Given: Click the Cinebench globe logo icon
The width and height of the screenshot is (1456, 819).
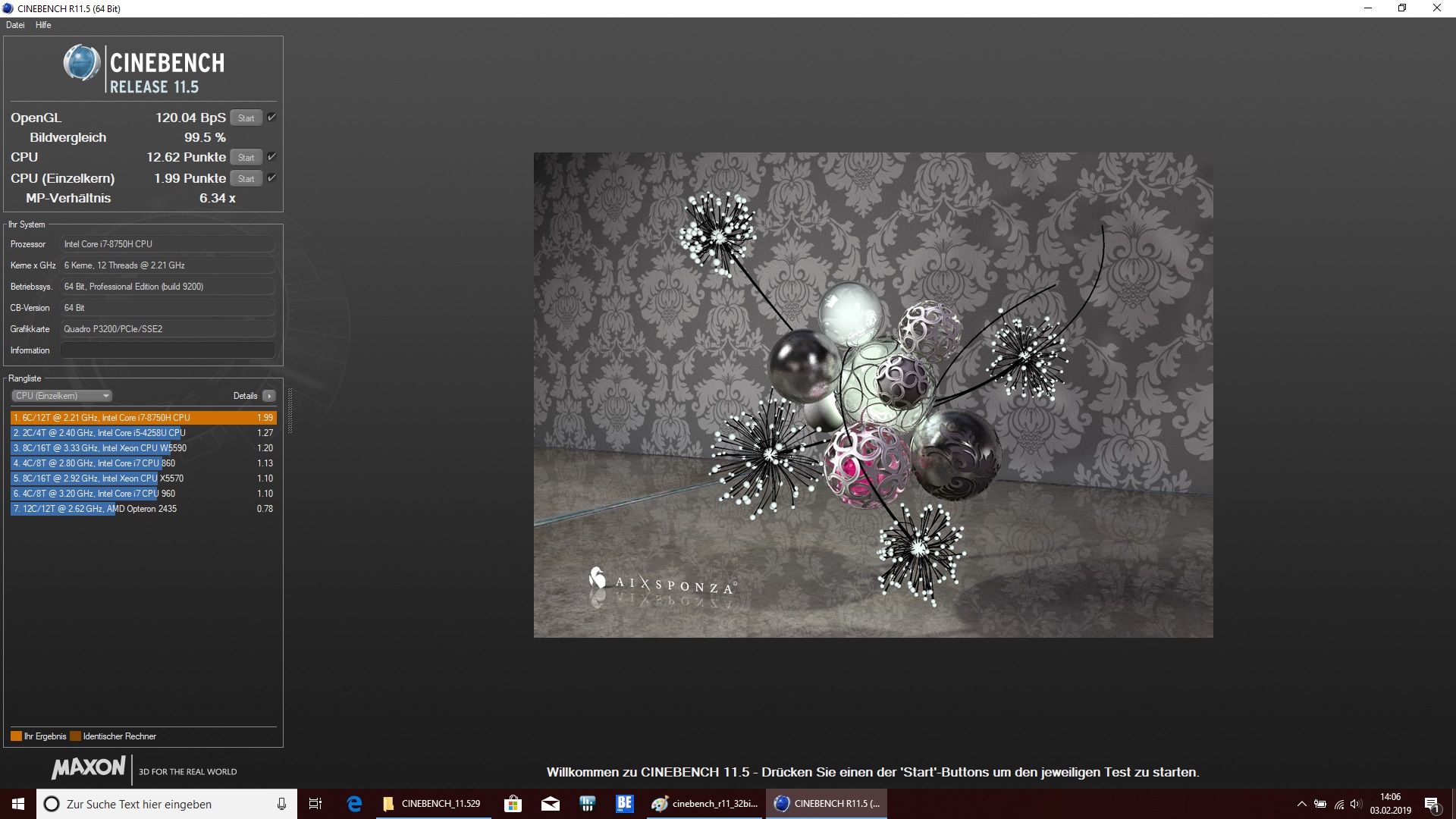Looking at the screenshot, I should pyautogui.click(x=82, y=63).
